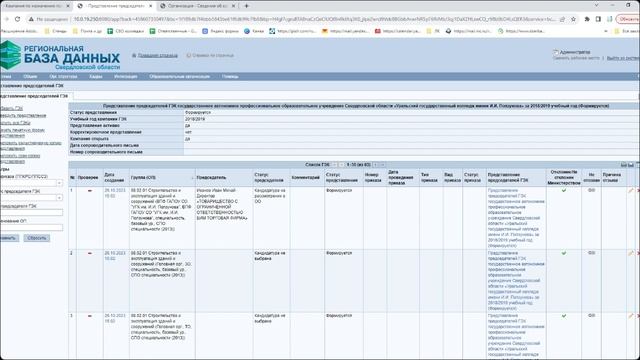
Task: Click the green checkmark in row 1
Action: click(x=564, y=191)
